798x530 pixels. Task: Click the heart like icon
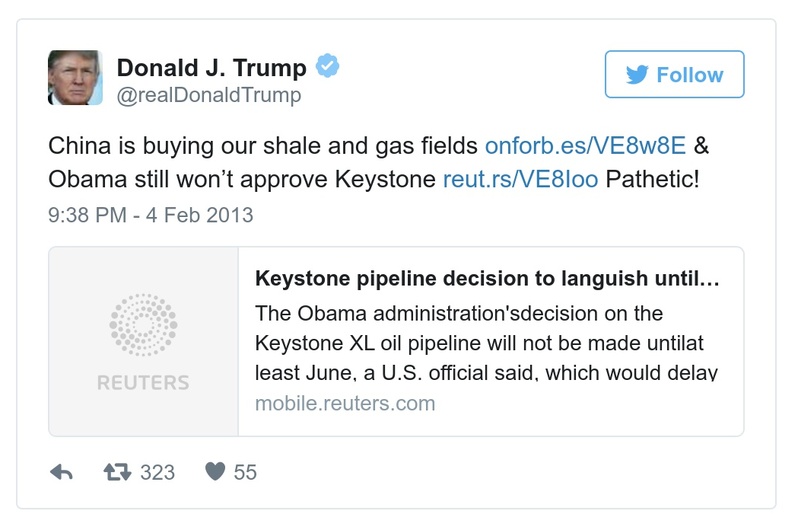tap(214, 472)
